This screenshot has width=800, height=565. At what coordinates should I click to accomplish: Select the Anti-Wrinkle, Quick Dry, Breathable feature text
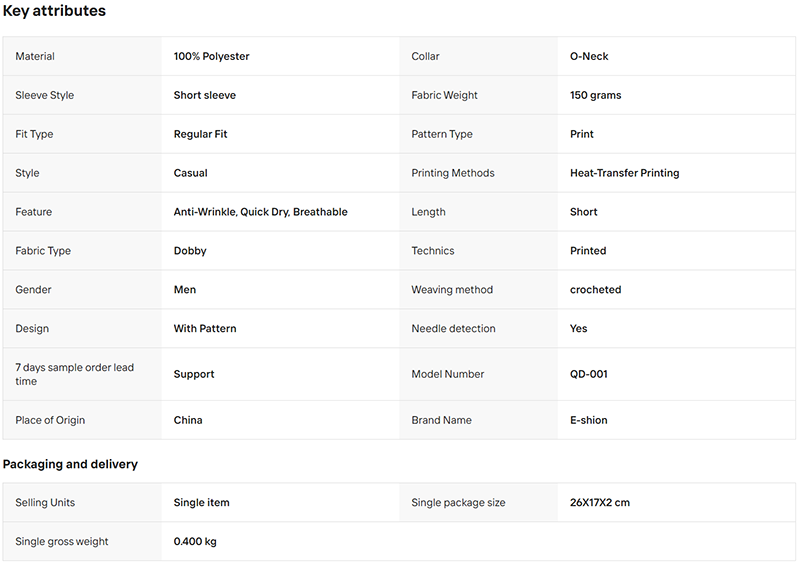point(260,212)
